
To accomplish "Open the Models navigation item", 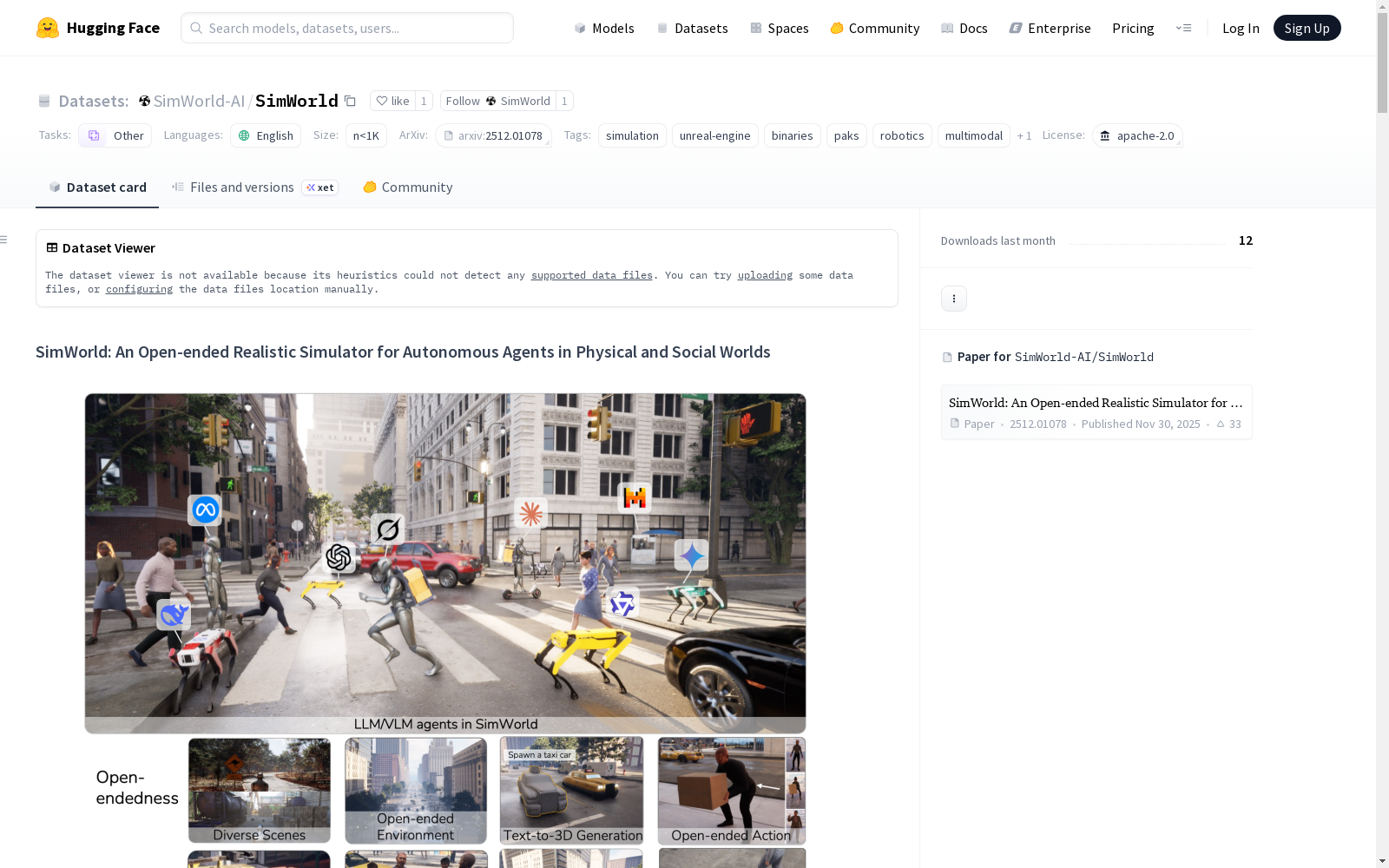I will pos(604,28).
